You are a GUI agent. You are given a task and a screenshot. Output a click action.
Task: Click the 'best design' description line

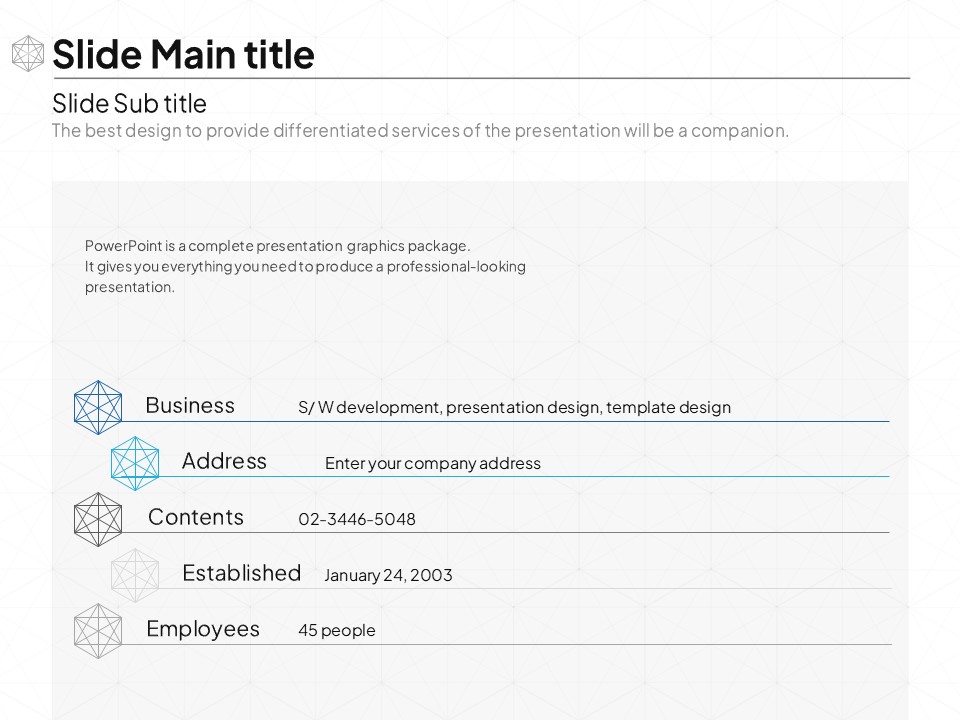click(420, 130)
